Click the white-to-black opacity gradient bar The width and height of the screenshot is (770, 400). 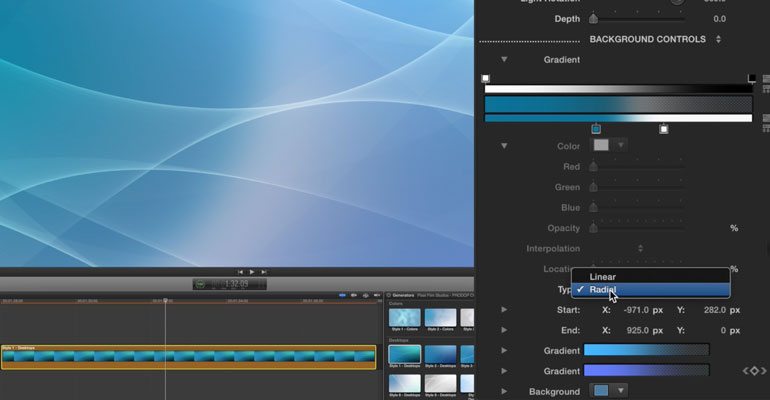(618, 89)
